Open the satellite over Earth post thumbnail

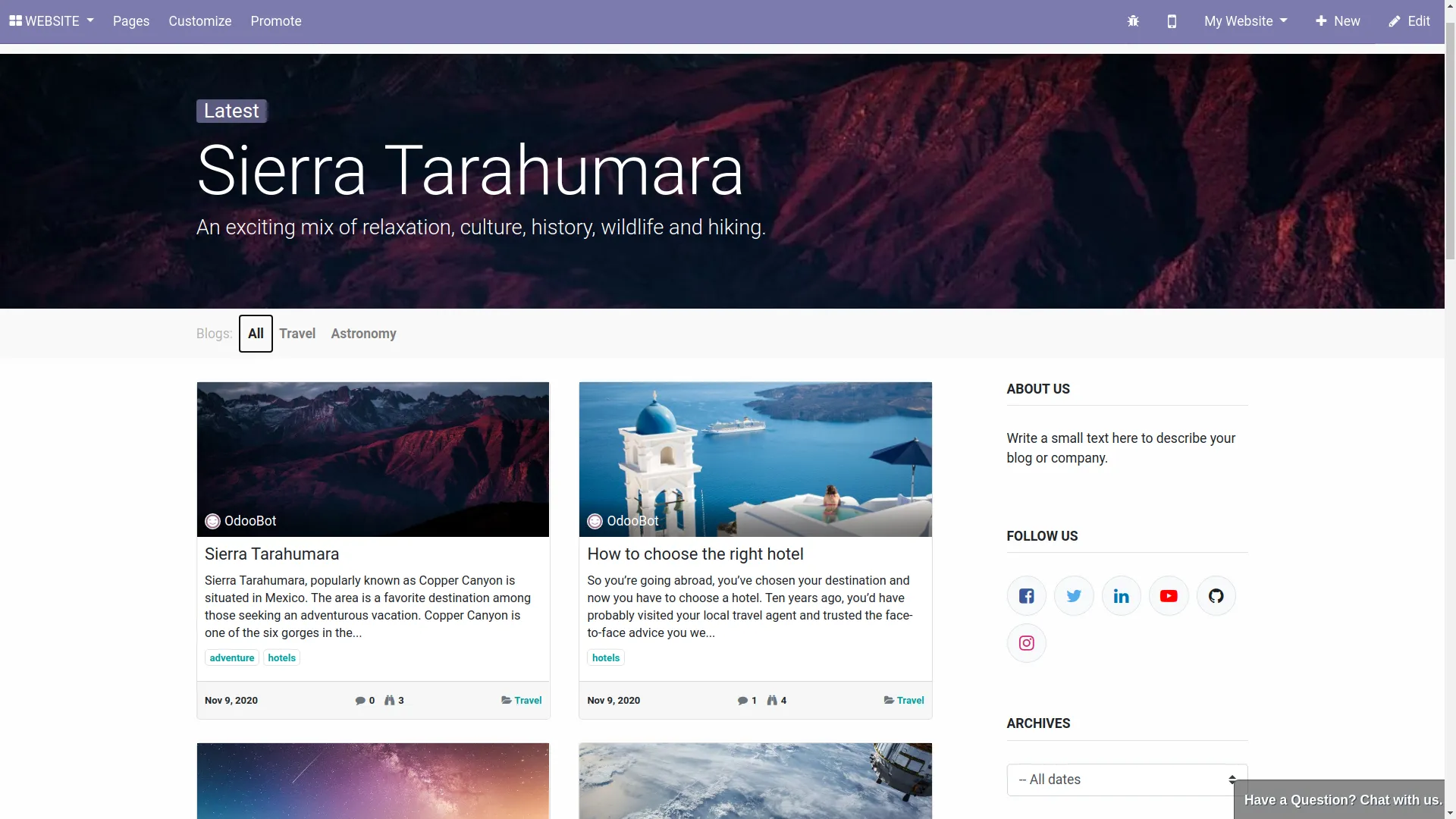755,781
